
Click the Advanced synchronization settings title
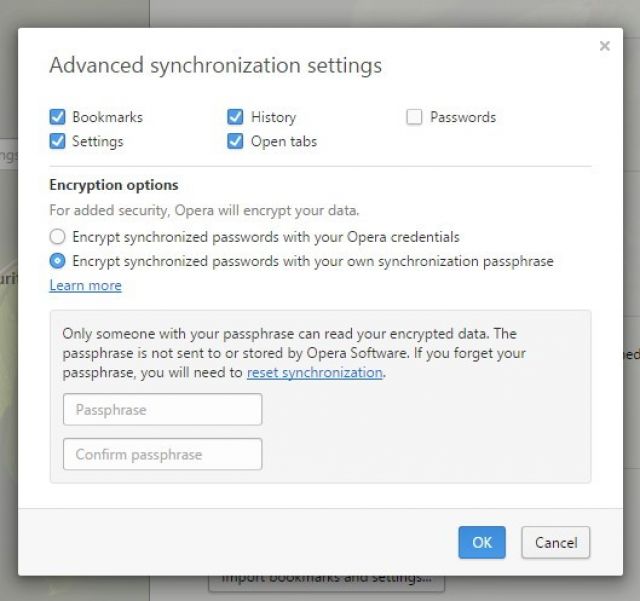(216, 65)
